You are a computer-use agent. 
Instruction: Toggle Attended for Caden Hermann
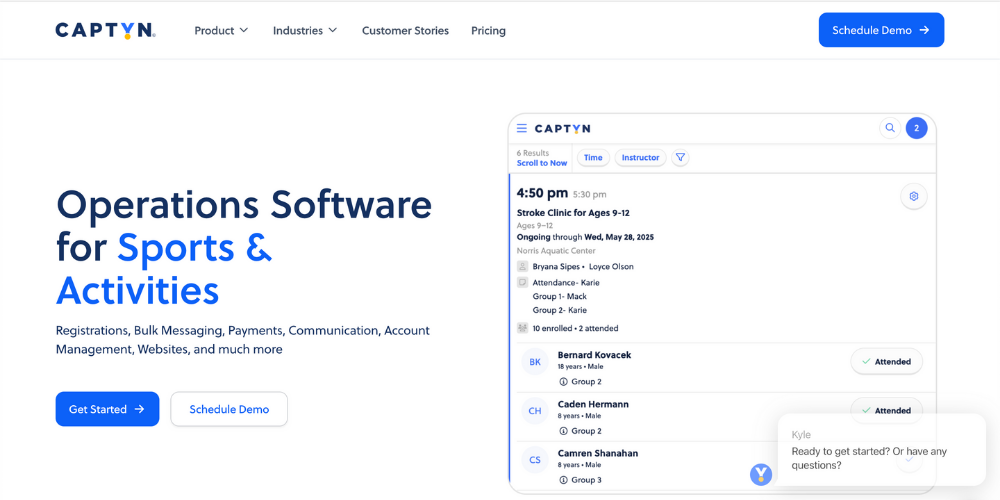886,410
